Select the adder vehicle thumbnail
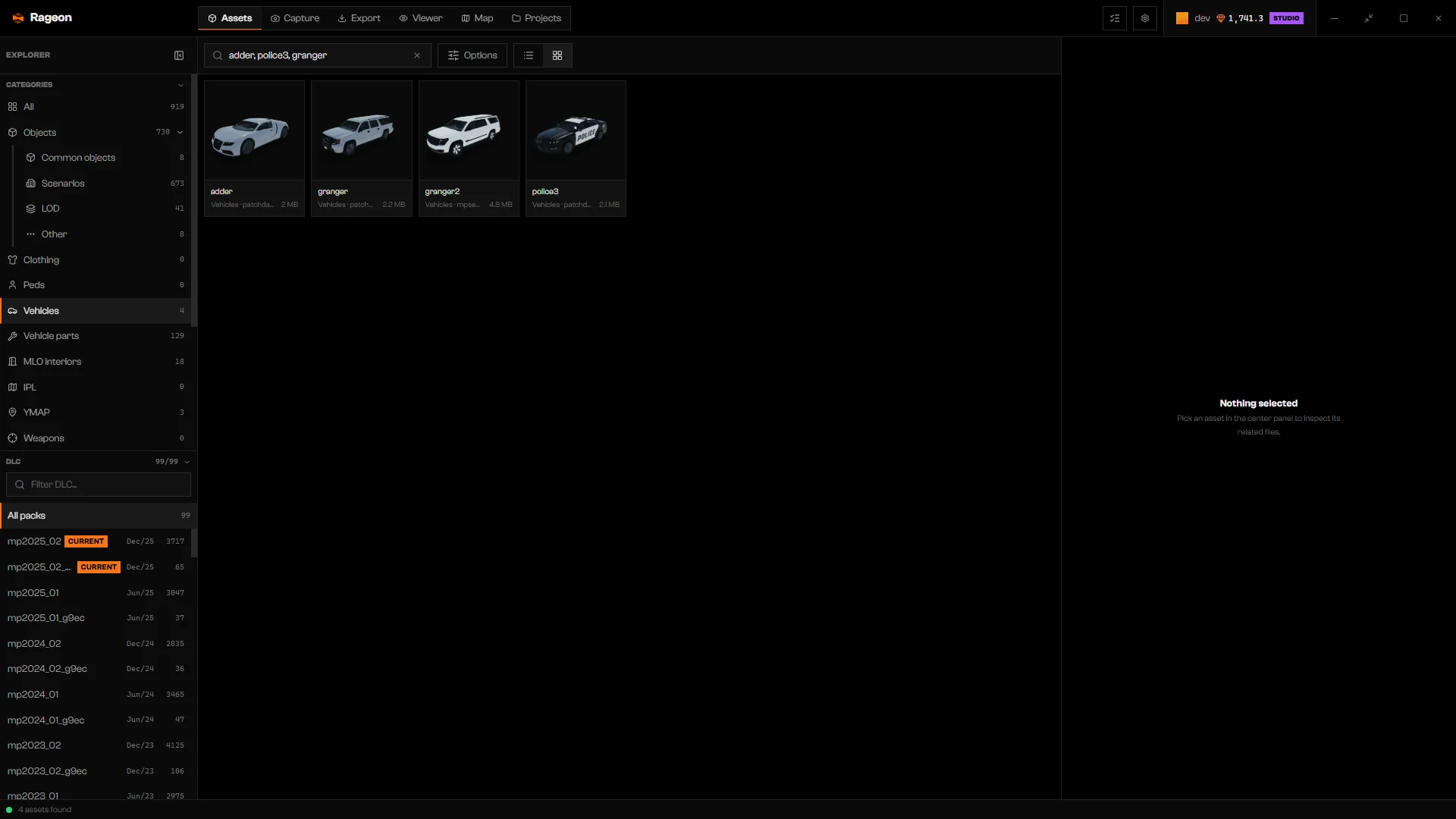The image size is (1456, 819). pyautogui.click(x=254, y=130)
